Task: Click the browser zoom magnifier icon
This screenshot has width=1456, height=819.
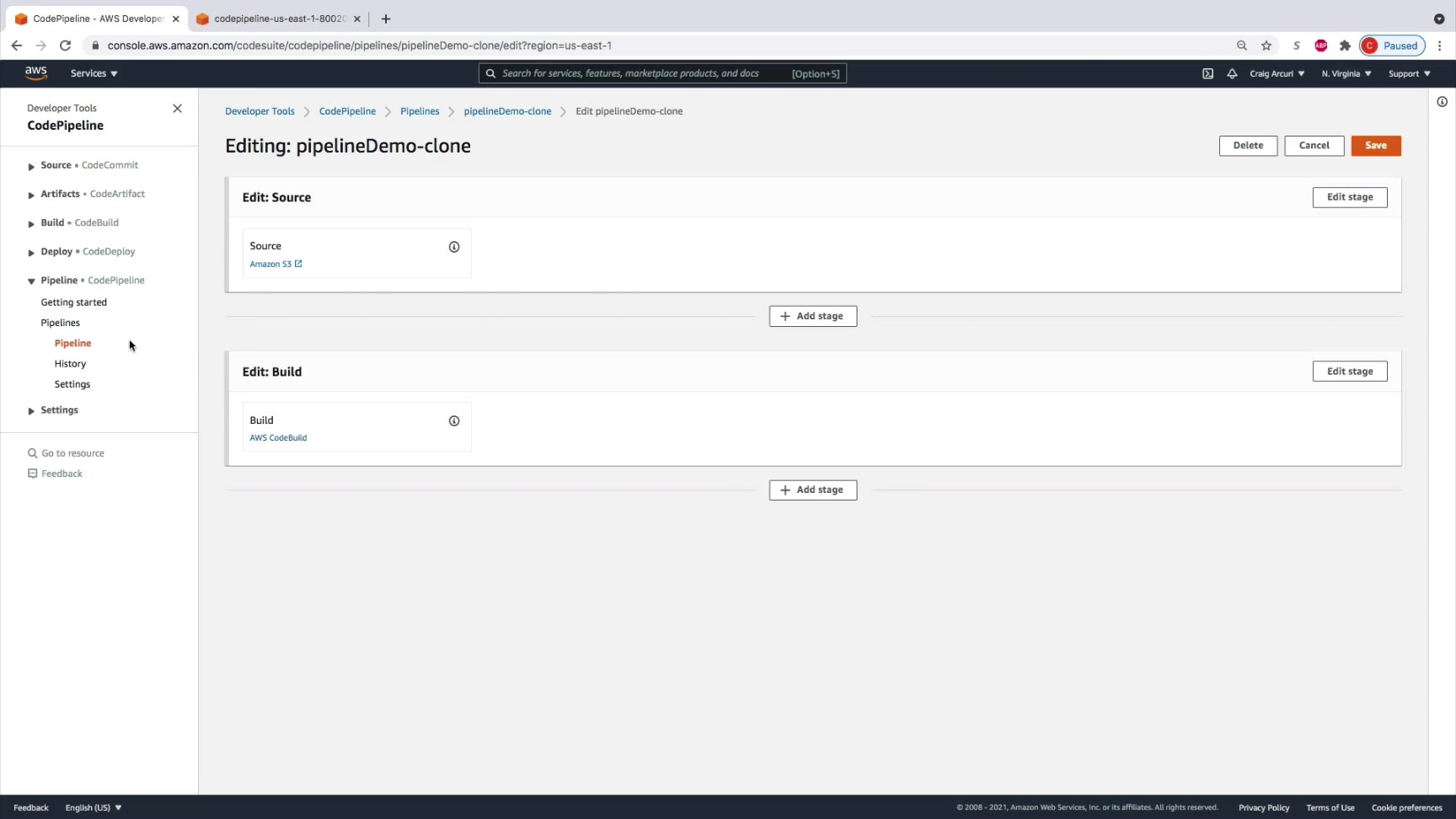Action: [1242, 45]
